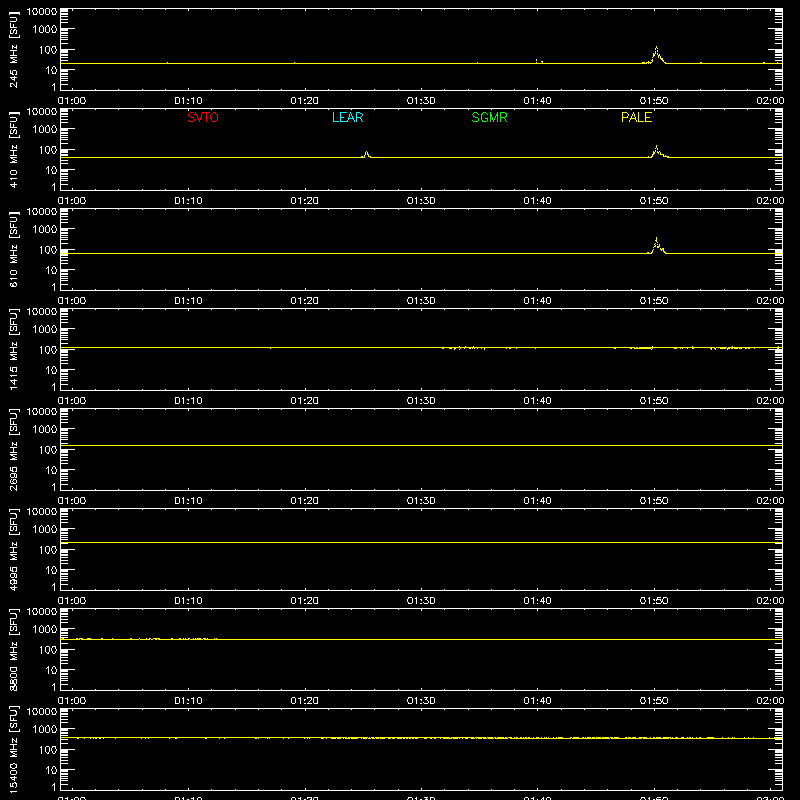Select the 410 MHz [SFU] axis title
Image resolution: width=800 pixels, height=800 pixels.
click(x=14, y=149)
